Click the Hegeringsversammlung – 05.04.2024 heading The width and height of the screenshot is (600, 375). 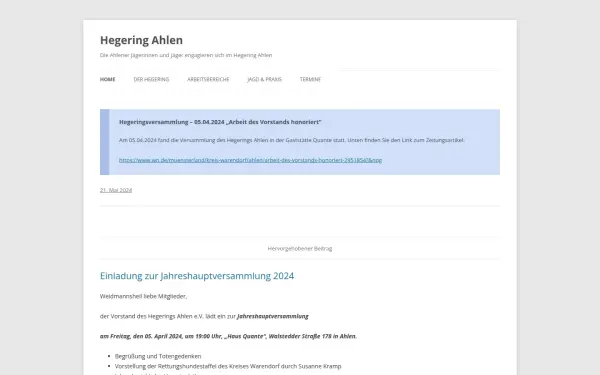[220, 122]
